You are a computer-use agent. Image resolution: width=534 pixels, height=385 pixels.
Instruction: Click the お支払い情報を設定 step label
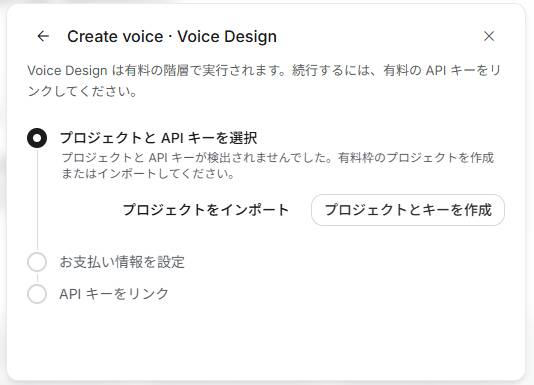point(122,262)
